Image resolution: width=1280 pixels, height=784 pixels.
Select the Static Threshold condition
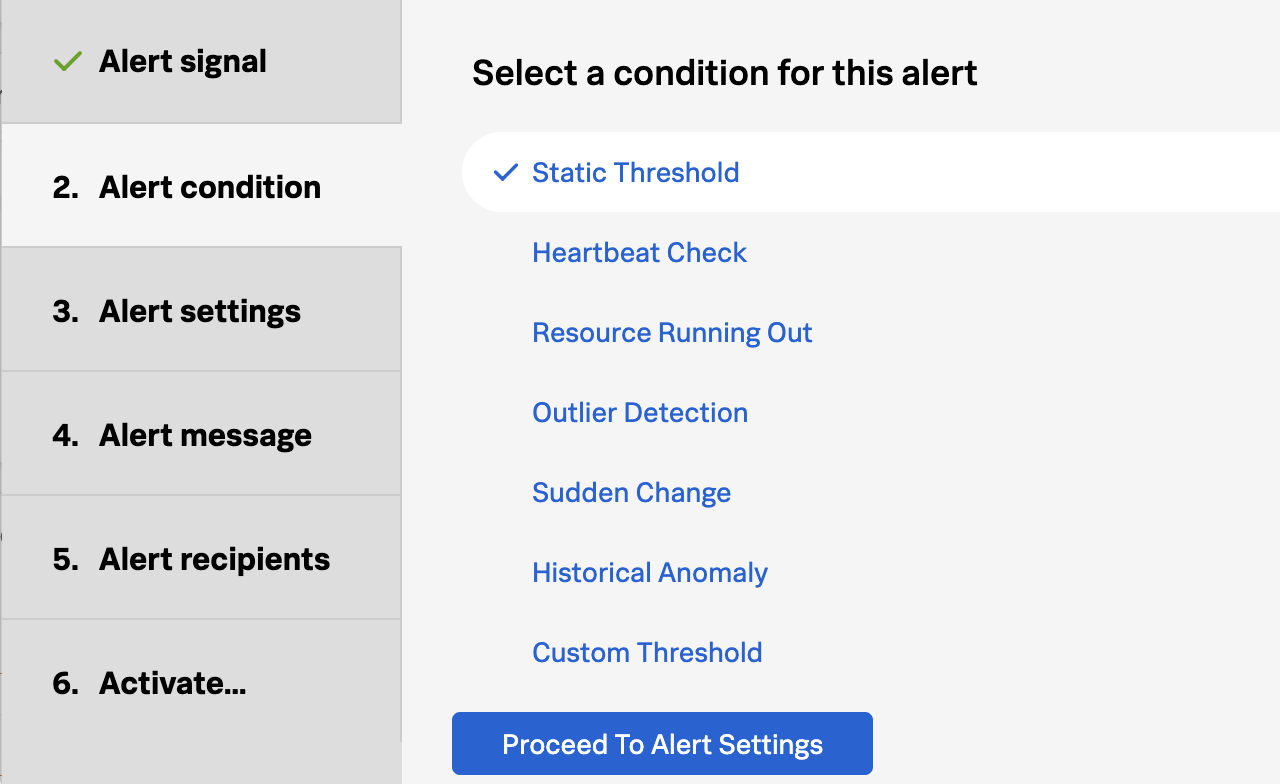635,172
